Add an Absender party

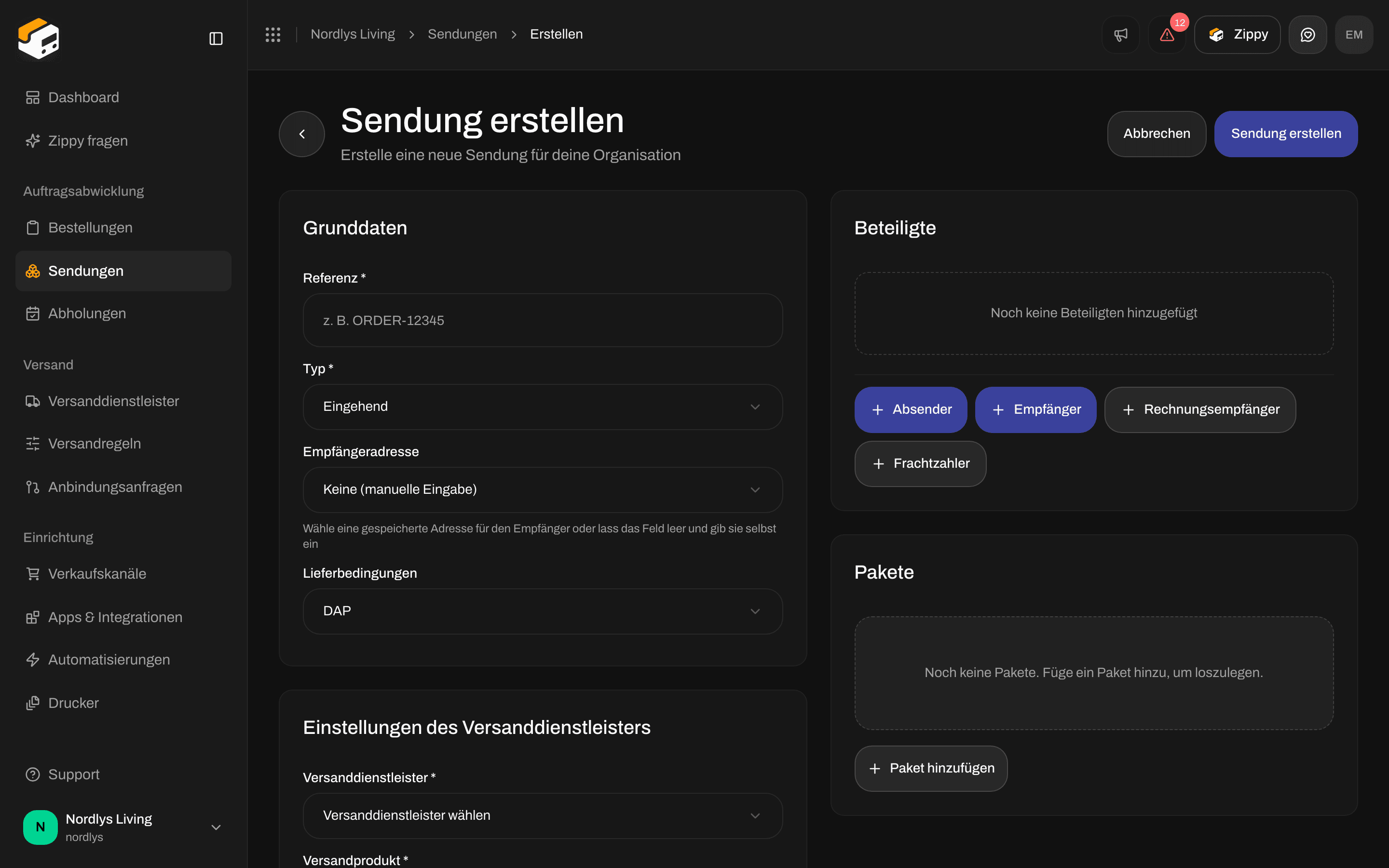911,410
